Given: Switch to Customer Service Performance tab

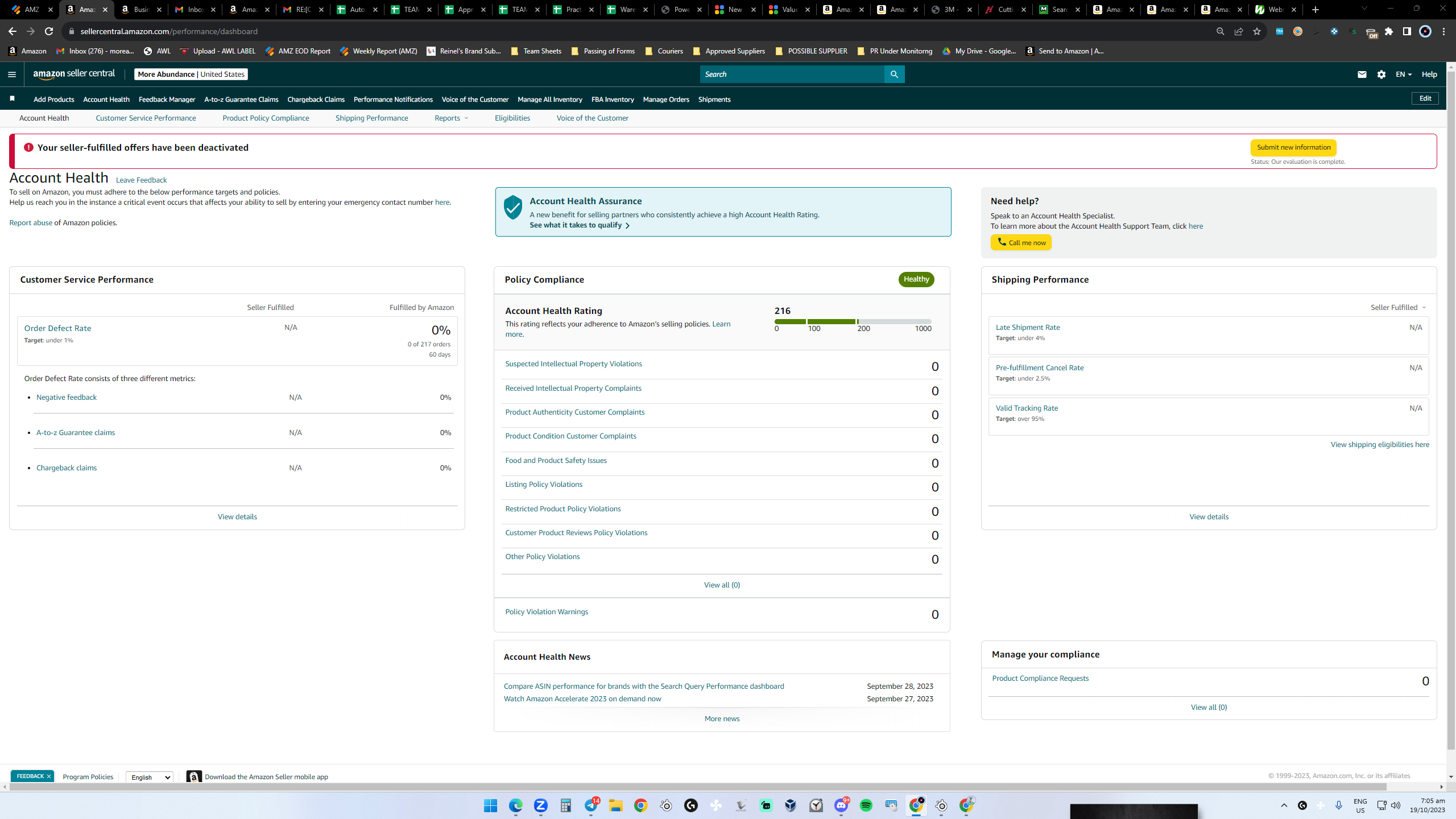Looking at the screenshot, I should 146,118.
